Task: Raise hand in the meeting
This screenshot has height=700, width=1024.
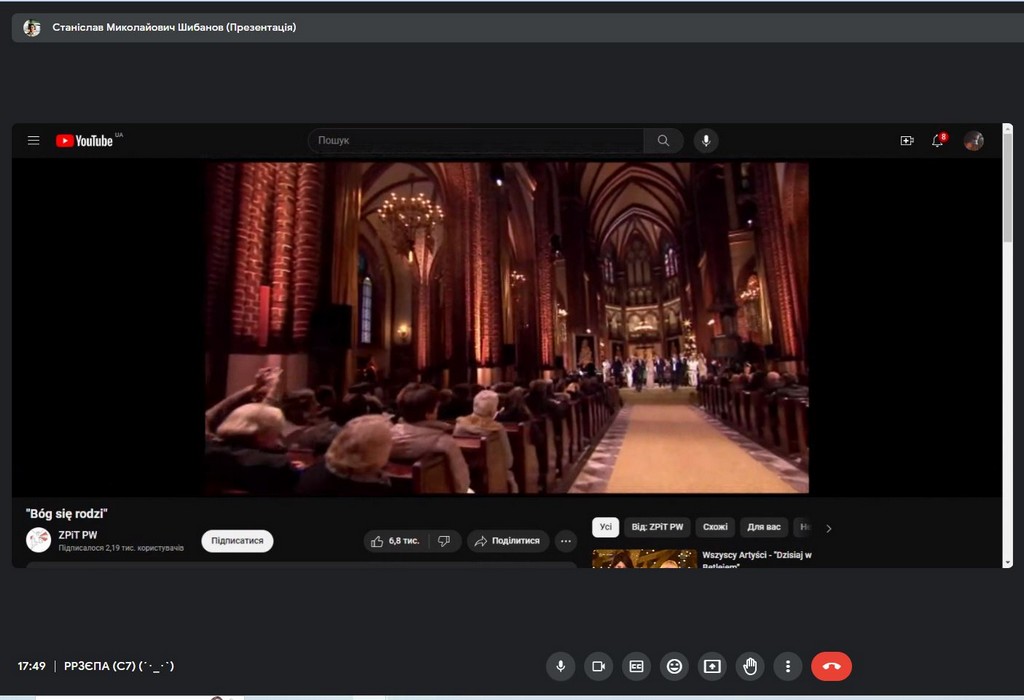Action: 750,666
